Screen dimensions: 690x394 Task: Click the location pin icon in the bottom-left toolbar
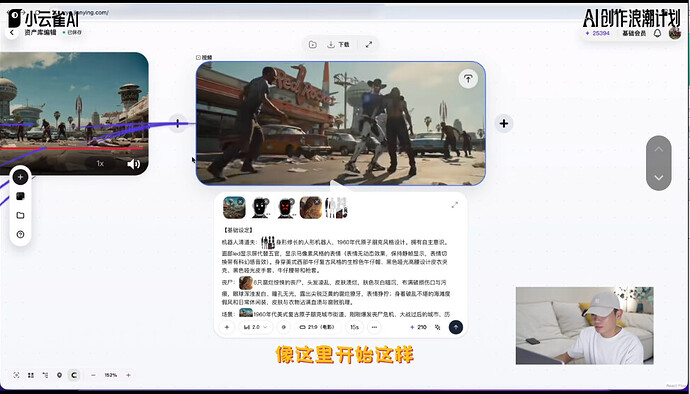(59, 375)
